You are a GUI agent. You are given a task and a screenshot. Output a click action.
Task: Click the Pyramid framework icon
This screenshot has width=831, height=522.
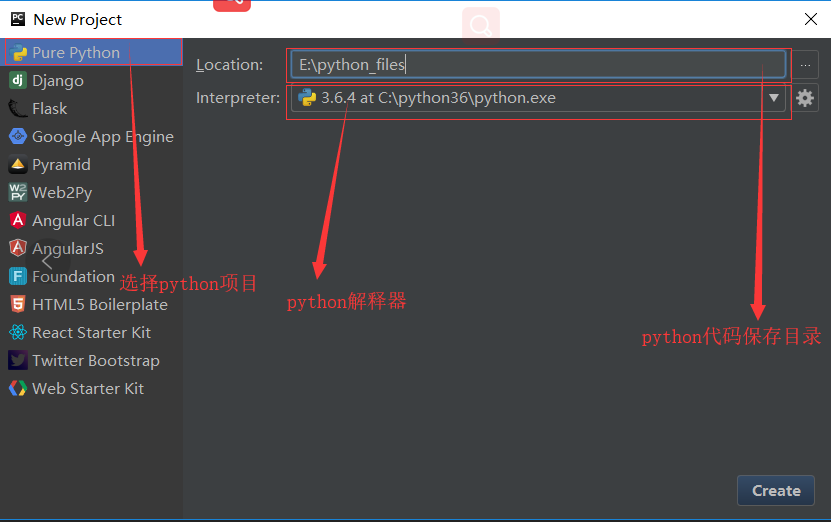click(x=18, y=165)
